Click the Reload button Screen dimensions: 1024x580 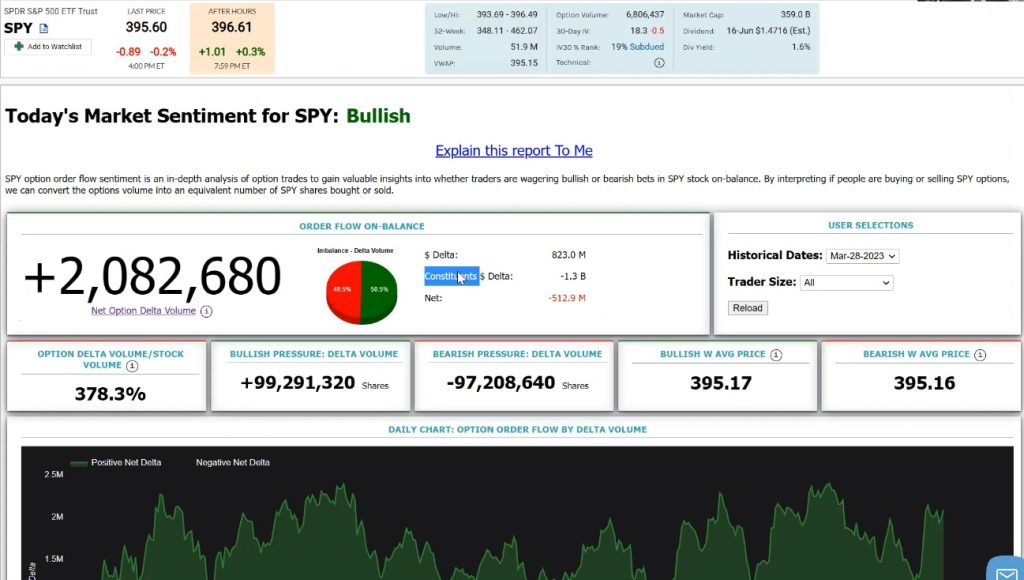pos(748,308)
